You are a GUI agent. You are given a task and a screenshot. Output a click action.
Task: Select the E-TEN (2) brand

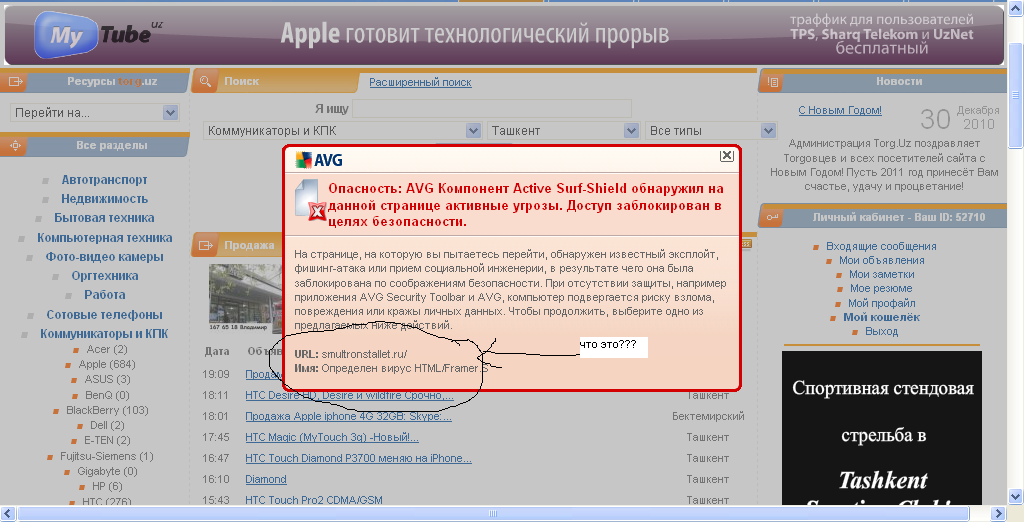pyautogui.click(x=107, y=440)
